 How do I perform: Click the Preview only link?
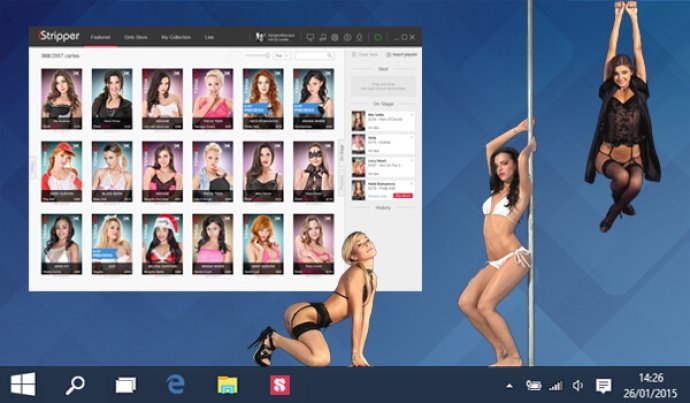pos(377,196)
